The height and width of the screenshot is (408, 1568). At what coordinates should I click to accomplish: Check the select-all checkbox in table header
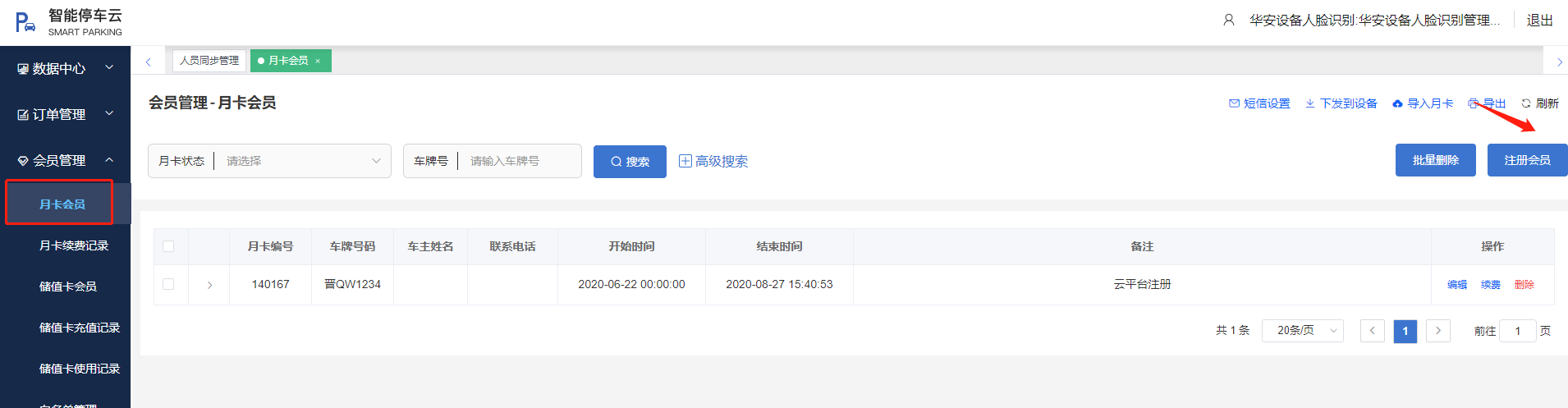point(168,246)
